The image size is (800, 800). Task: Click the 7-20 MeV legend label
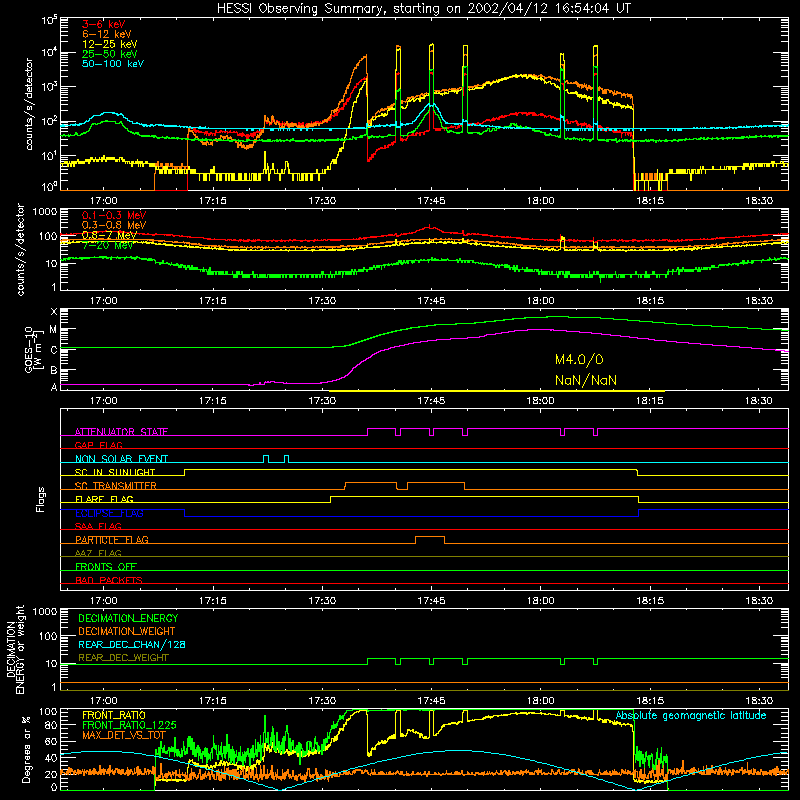coord(108,245)
